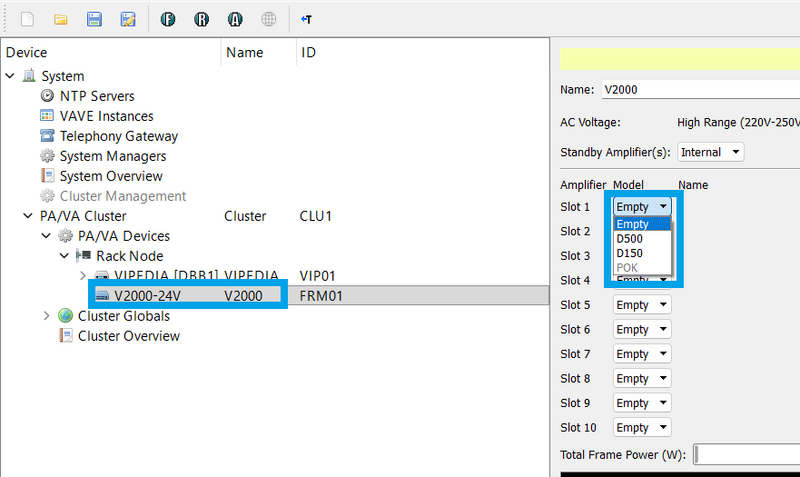This screenshot has height=477, width=800.
Task: Open the Slot 5 model dropdown
Action: pos(642,305)
